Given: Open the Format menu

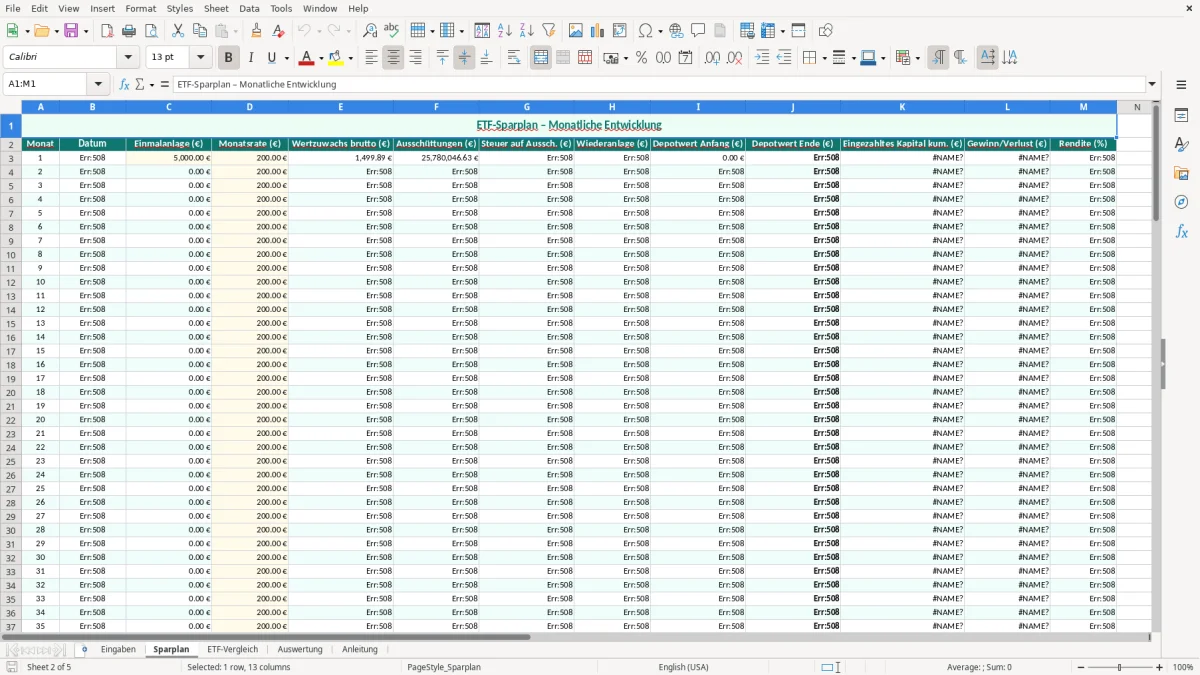Looking at the screenshot, I should pos(140,8).
